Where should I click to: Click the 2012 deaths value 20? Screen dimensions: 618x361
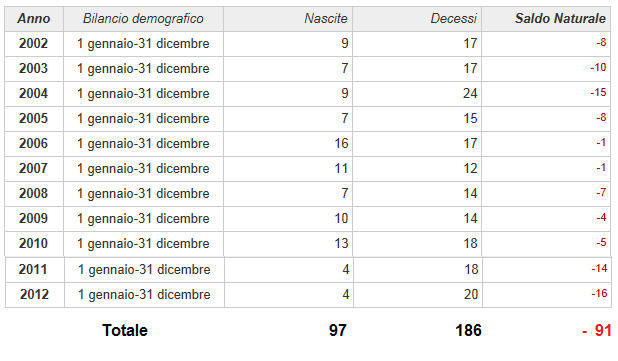[x=471, y=294]
